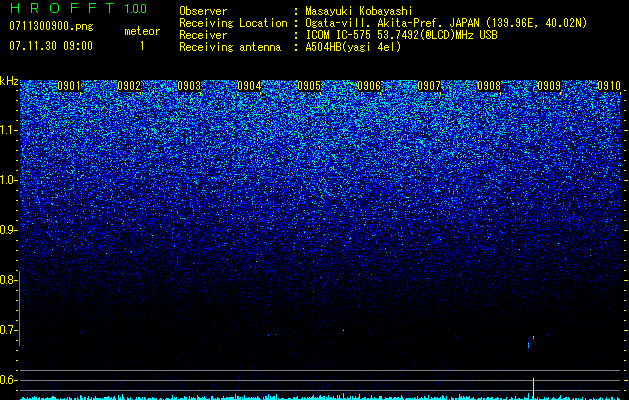Click the date stamp 07.11.30 09:00
This screenshot has height=400, width=629.
[51, 46]
